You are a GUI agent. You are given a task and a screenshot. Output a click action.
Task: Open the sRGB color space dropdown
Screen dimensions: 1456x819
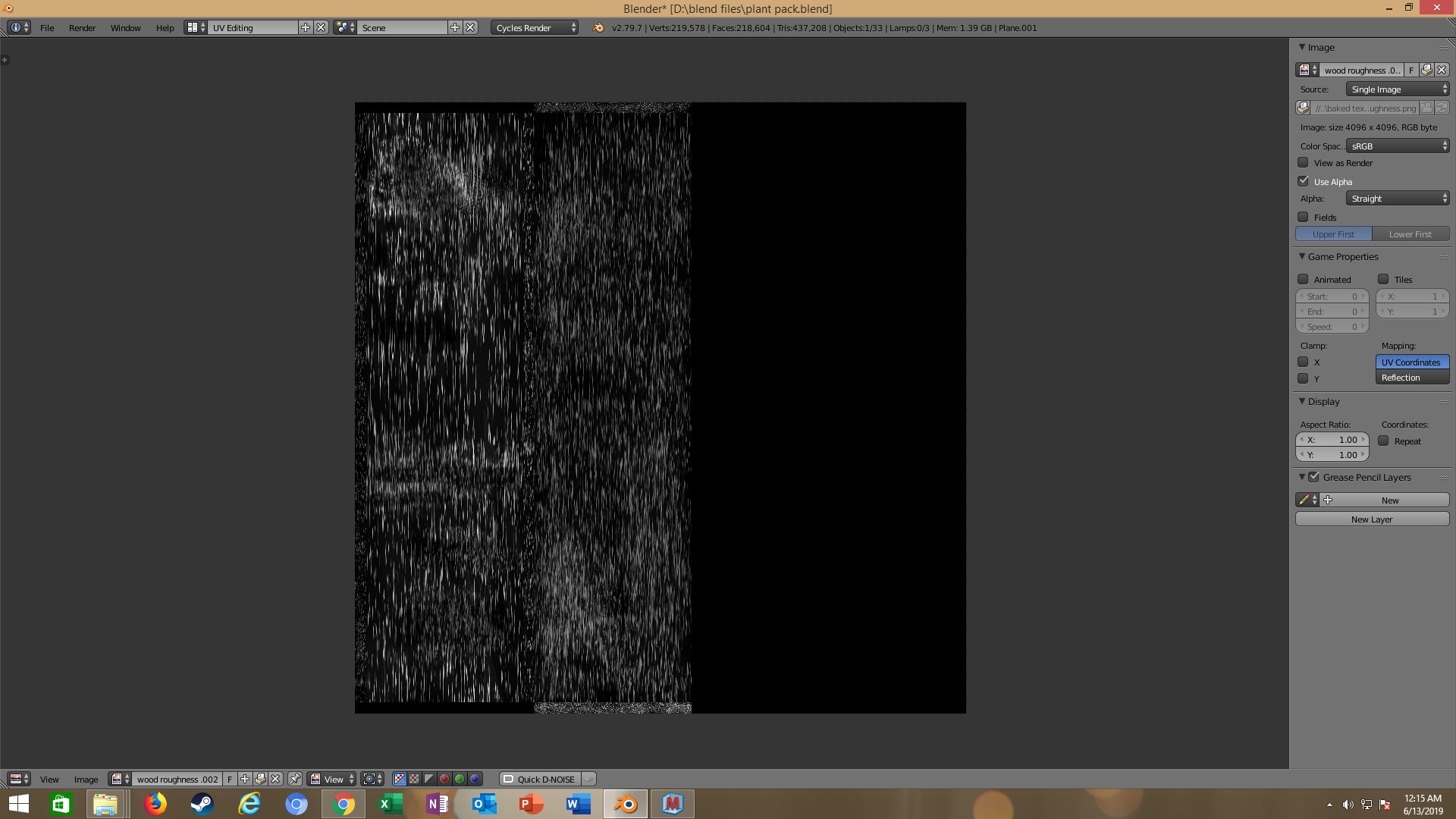(x=1398, y=146)
